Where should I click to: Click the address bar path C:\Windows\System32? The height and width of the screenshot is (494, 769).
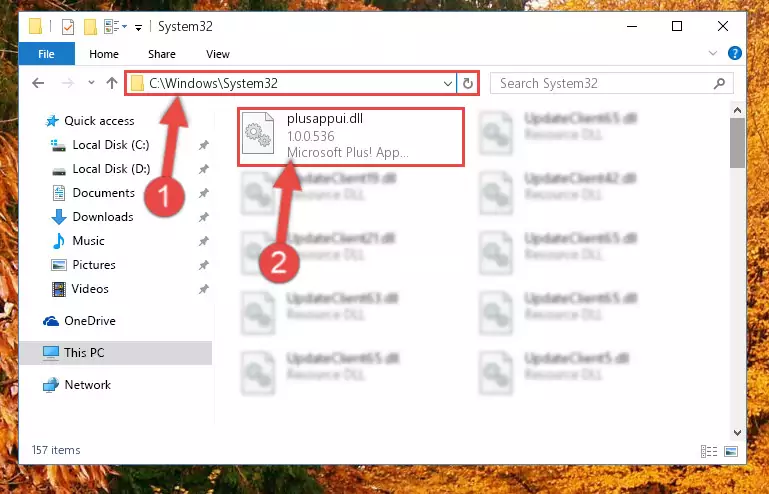tap(214, 83)
